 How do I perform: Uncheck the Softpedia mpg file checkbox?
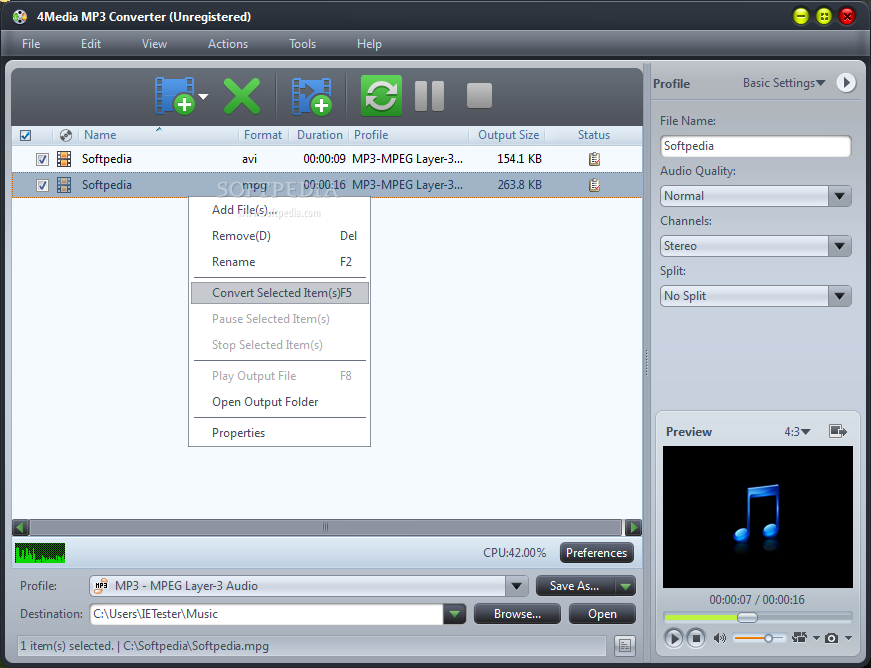click(42, 185)
